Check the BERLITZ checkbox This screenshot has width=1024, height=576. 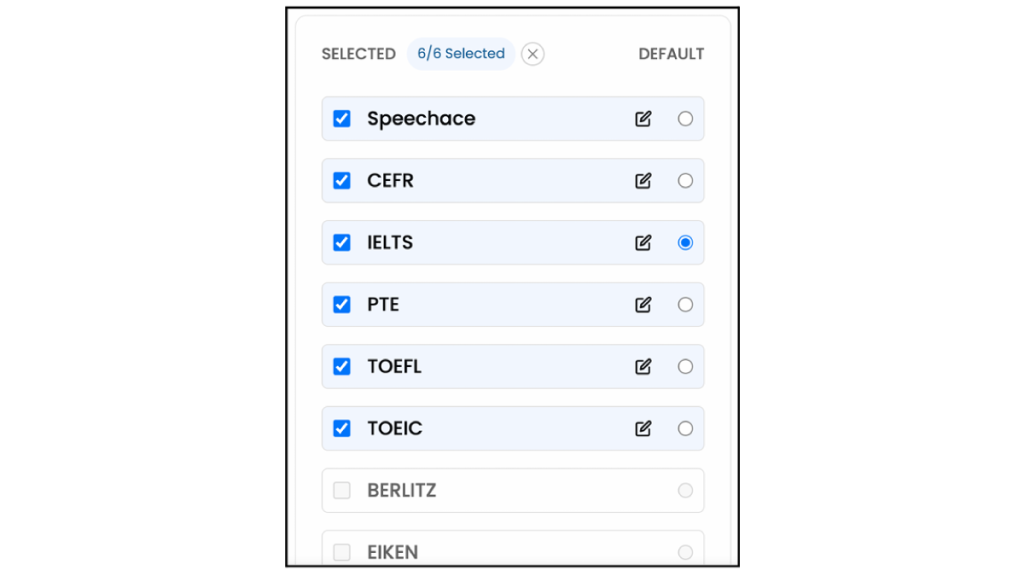coord(342,491)
